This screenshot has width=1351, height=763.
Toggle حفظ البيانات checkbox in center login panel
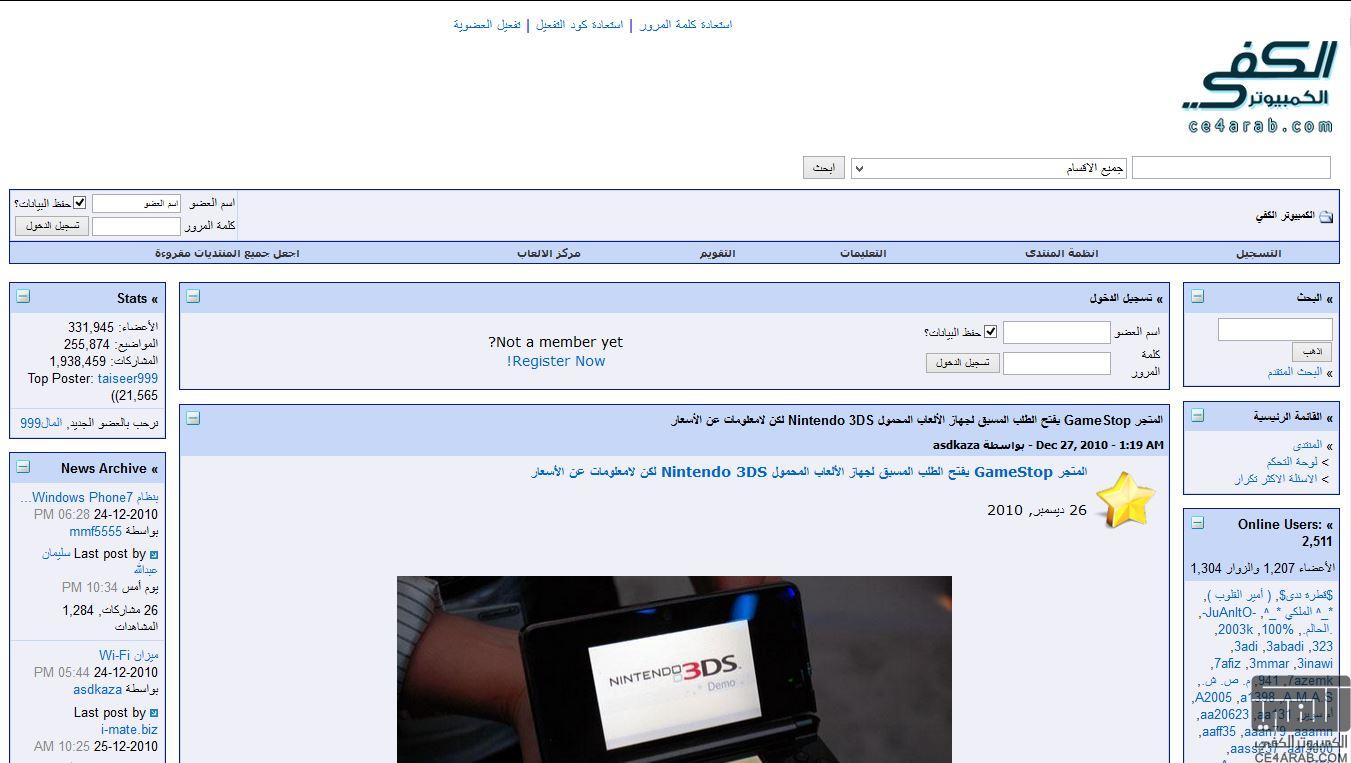point(991,332)
